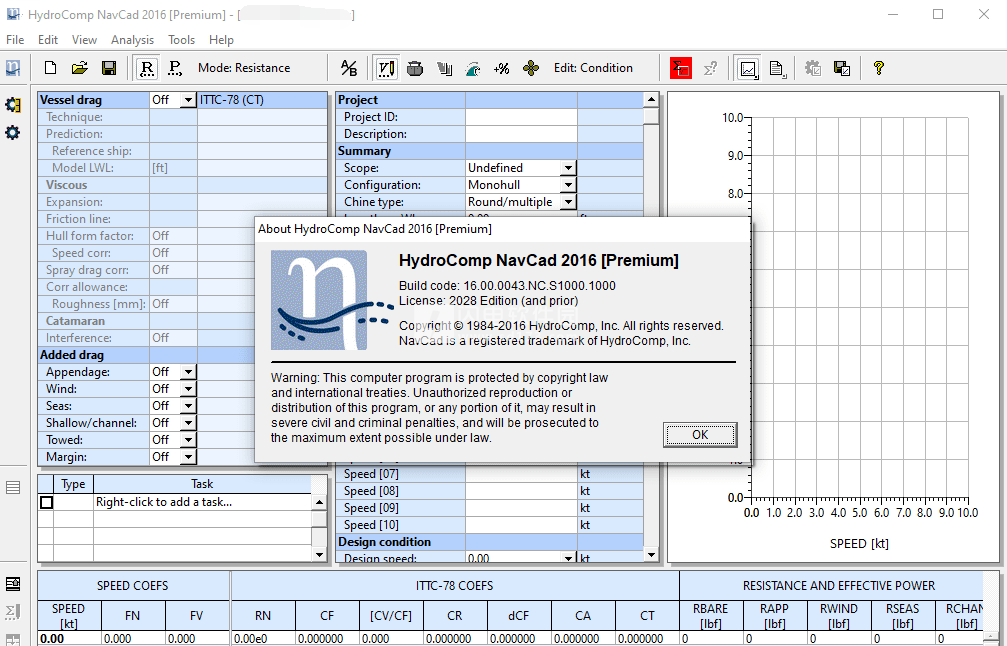1007x646 pixels.
Task: Click project panel scrollbar down arrow
Action: coord(651,555)
